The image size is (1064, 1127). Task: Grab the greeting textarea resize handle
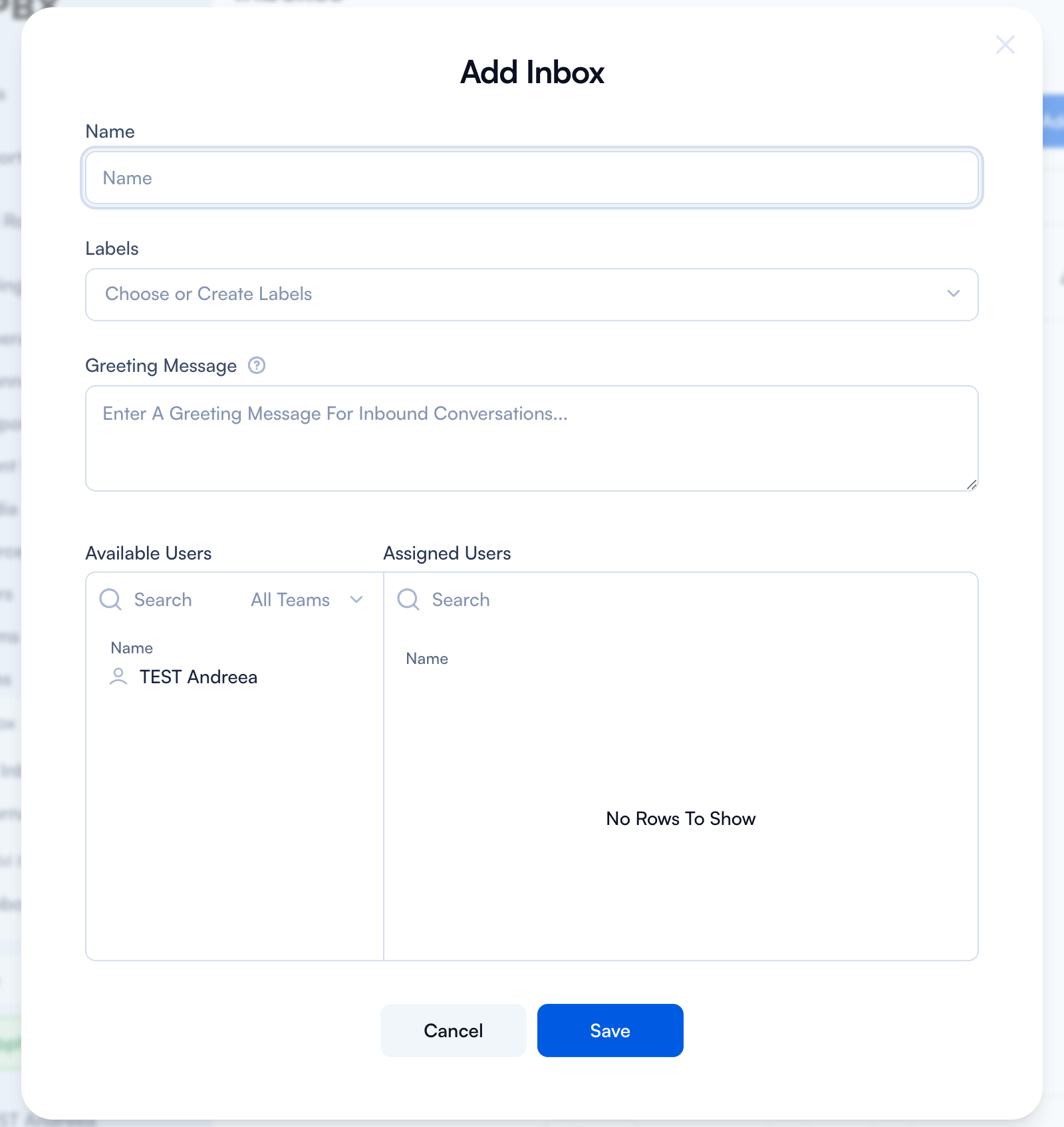(972, 485)
